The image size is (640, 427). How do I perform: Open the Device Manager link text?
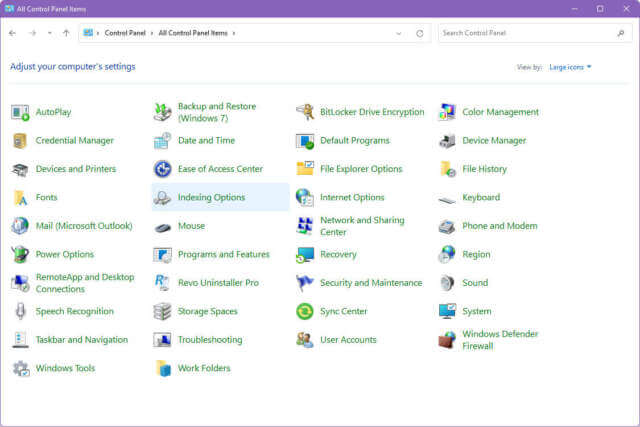click(x=494, y=141)
